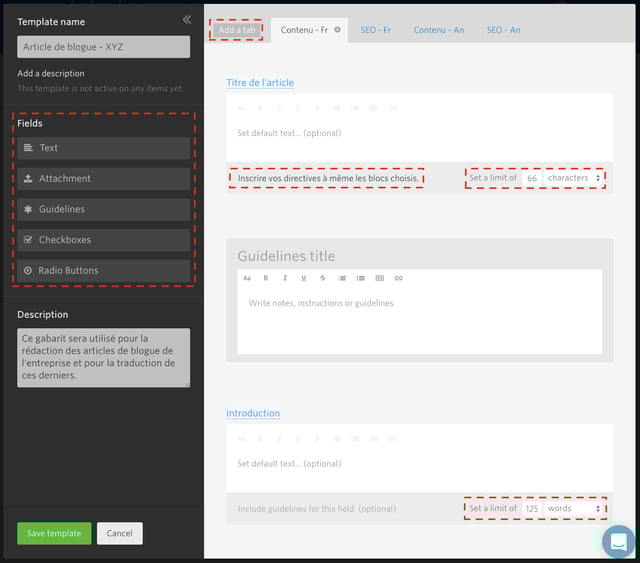Viewport: 640px width, 563px height.
Task: Open the characters limit unit dropdown
Action: [x=574, y=178]
